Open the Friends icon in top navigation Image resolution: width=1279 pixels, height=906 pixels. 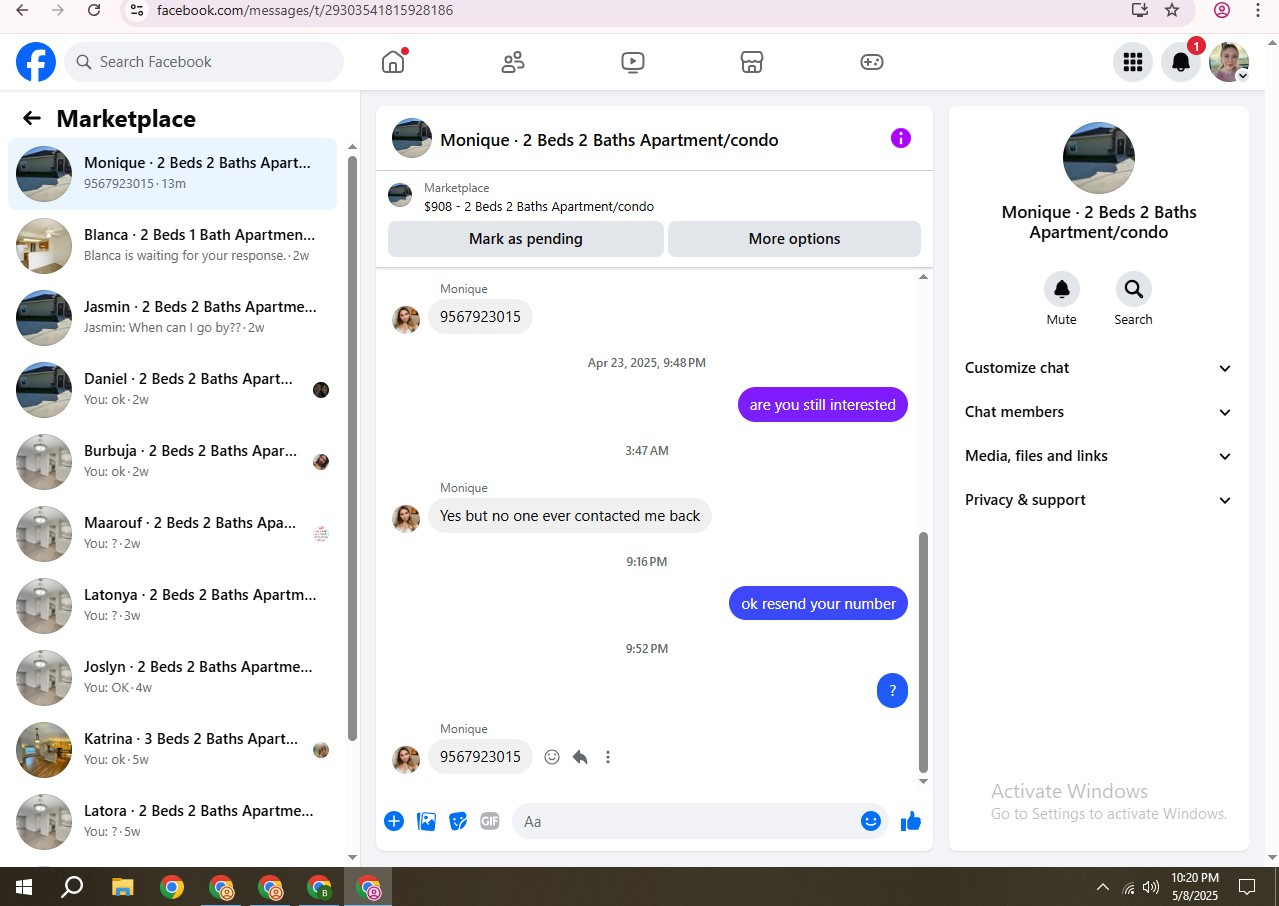pos(513,62)
